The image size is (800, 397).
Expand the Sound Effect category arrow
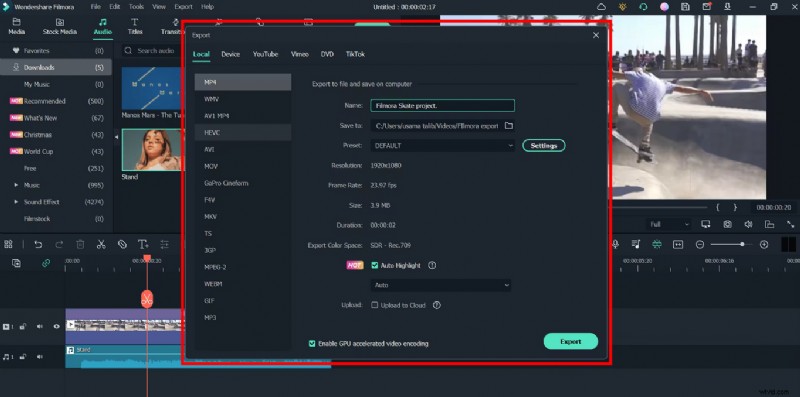point(16,202)
